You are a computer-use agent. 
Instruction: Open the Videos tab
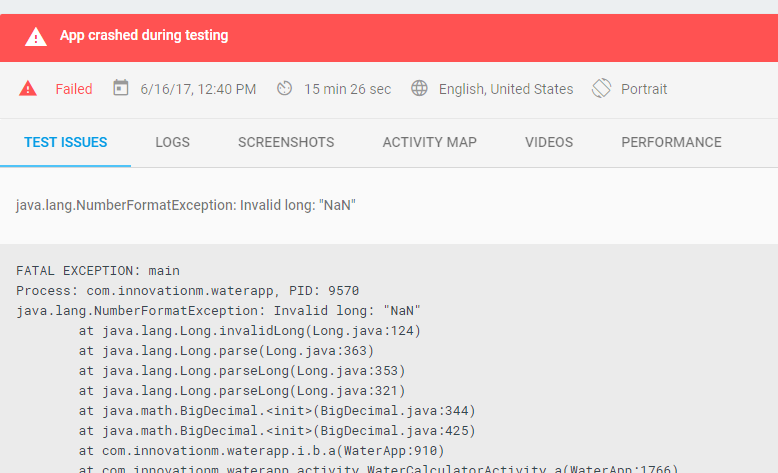pos(549,142)
